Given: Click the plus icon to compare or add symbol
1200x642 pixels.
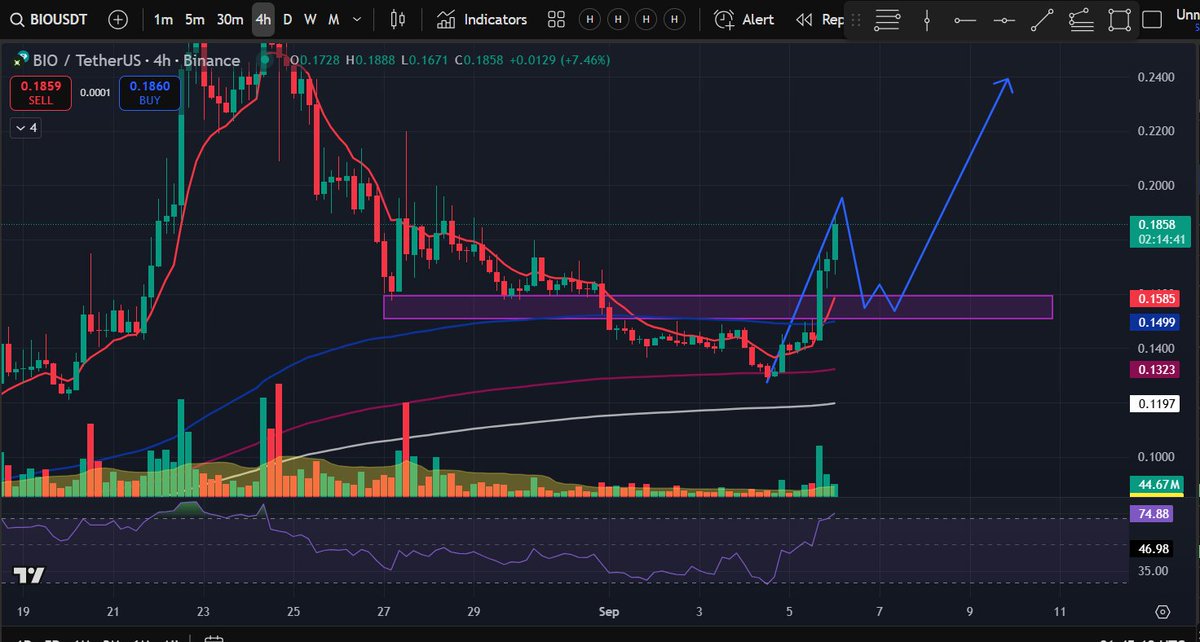Looking at the screenshot, I should (118, 19).
